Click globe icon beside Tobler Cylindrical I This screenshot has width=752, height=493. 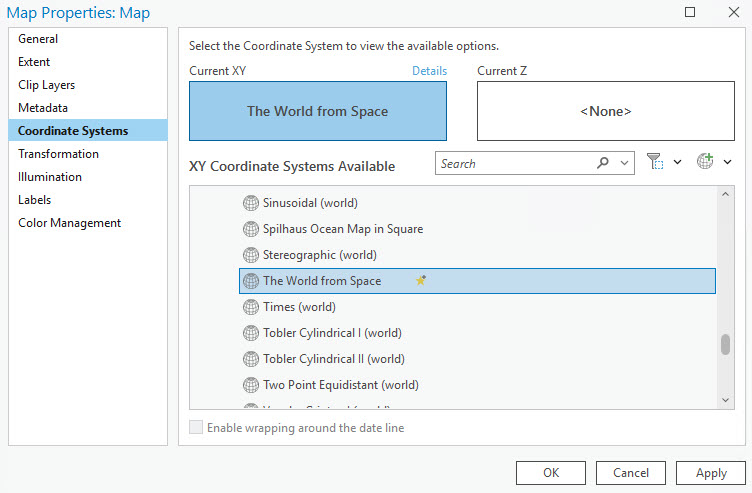click(250, 333)
